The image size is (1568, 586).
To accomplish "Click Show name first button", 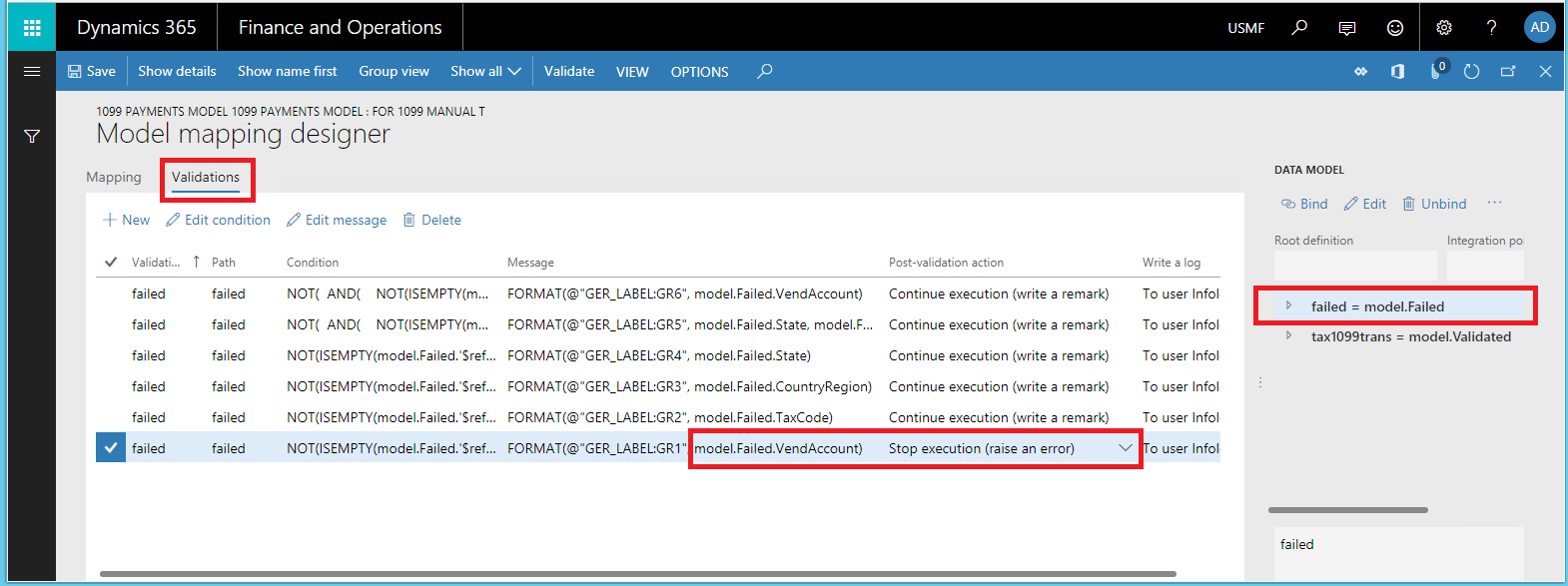I will tap(288, 71).
